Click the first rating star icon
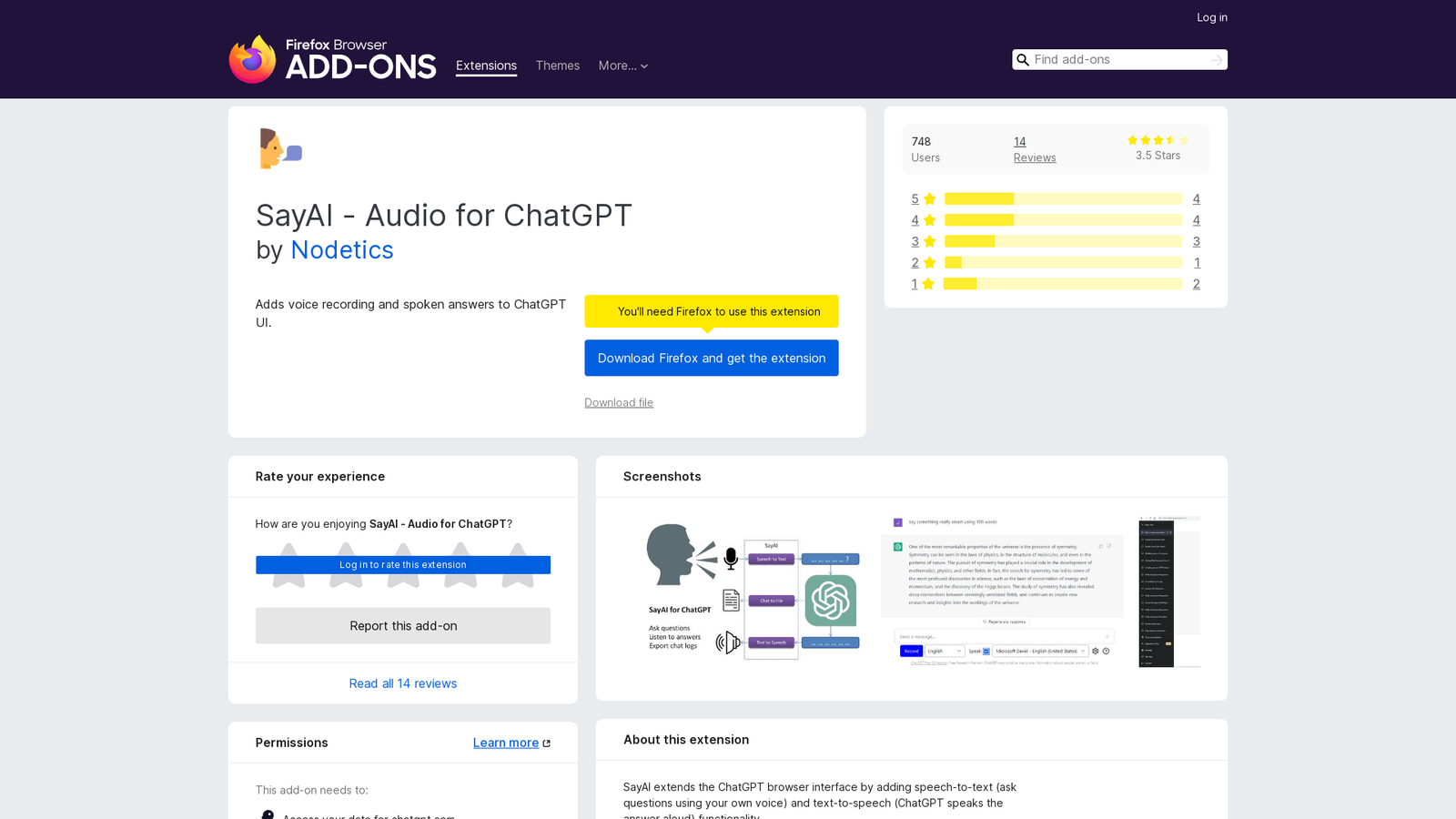The width and height of the screenshot is (1456, 819). point(288,565)
